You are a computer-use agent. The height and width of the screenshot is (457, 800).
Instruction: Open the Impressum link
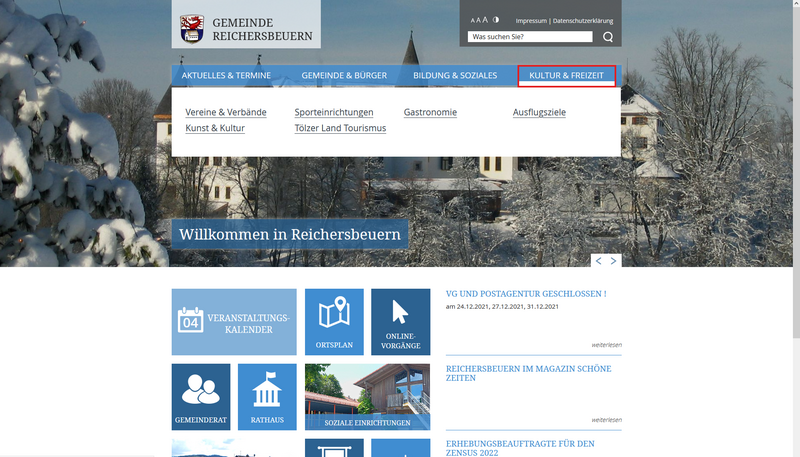[x=531, y=20]
